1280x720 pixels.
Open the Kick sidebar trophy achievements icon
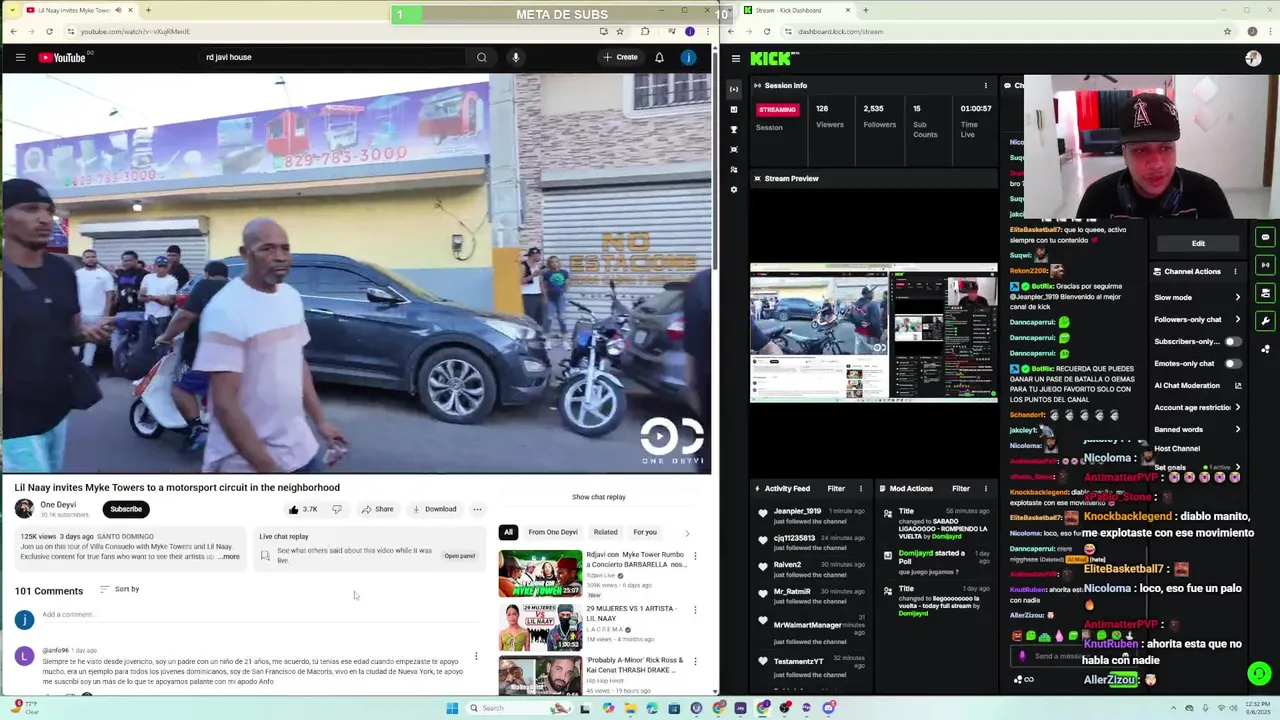pyautogui.click(x=734, y=129)
